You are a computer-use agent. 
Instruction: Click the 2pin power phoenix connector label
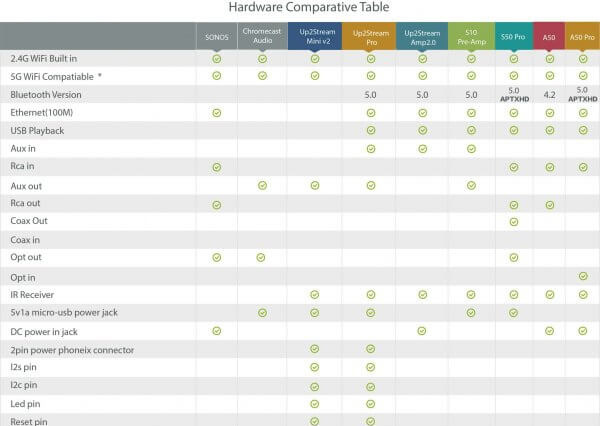point(71,349)
